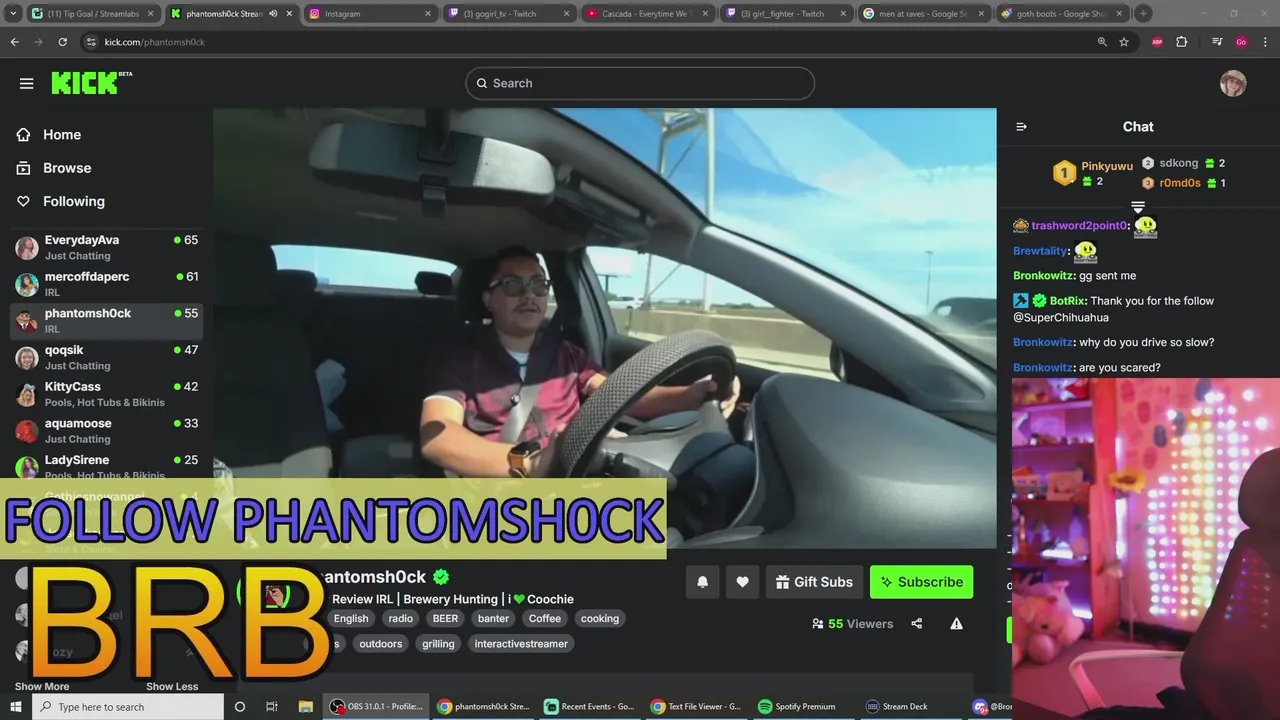Open File Explorer from taskbar
The height and width of the screenshot is (720, 1280).
(306, 707)
